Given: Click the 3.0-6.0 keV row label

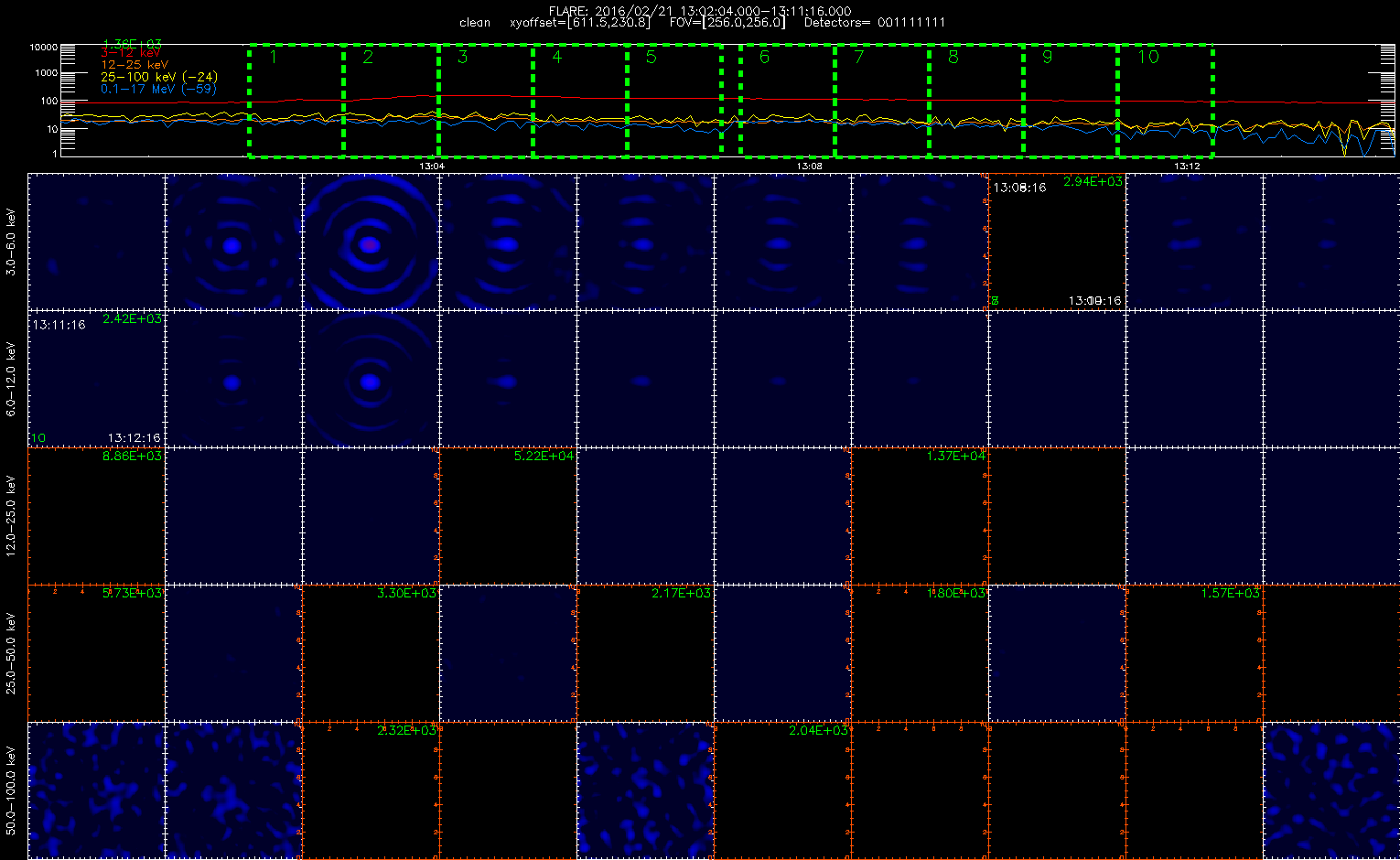Looking at the screenshot, I should tap(11, 242).
